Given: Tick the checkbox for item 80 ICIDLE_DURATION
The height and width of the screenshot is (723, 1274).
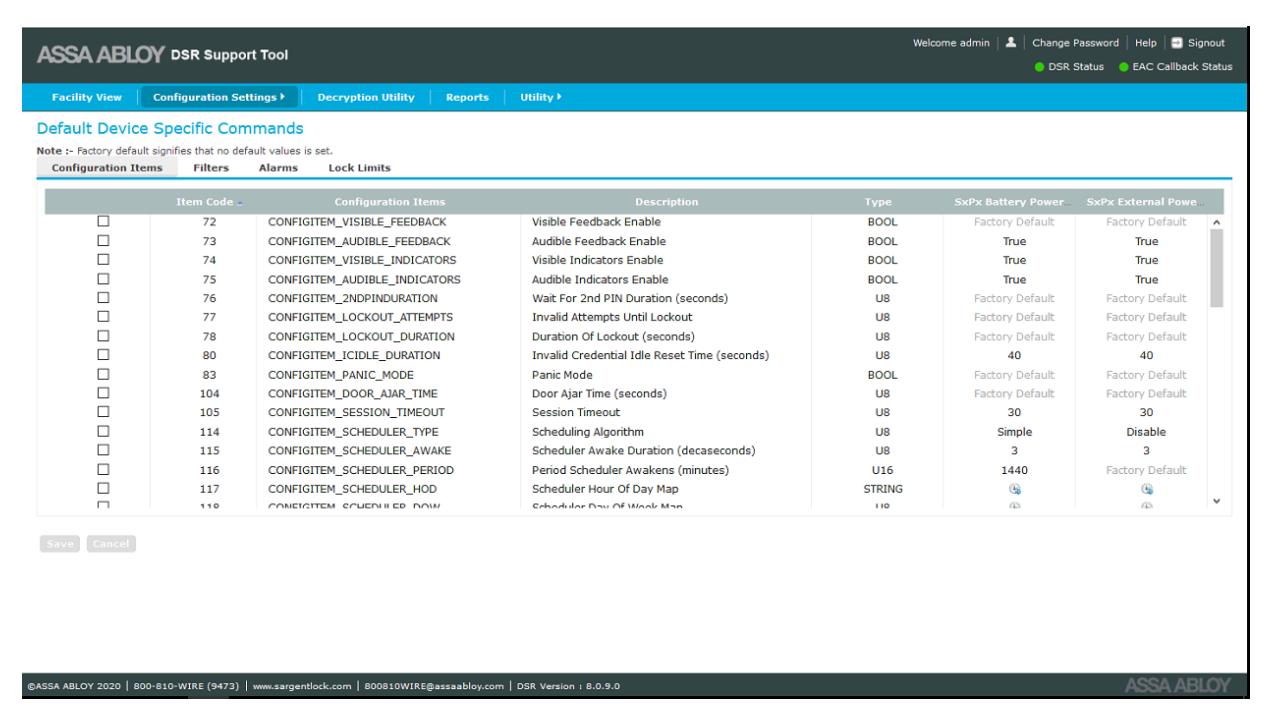Looking at the screenshot, I should point(101,355).
